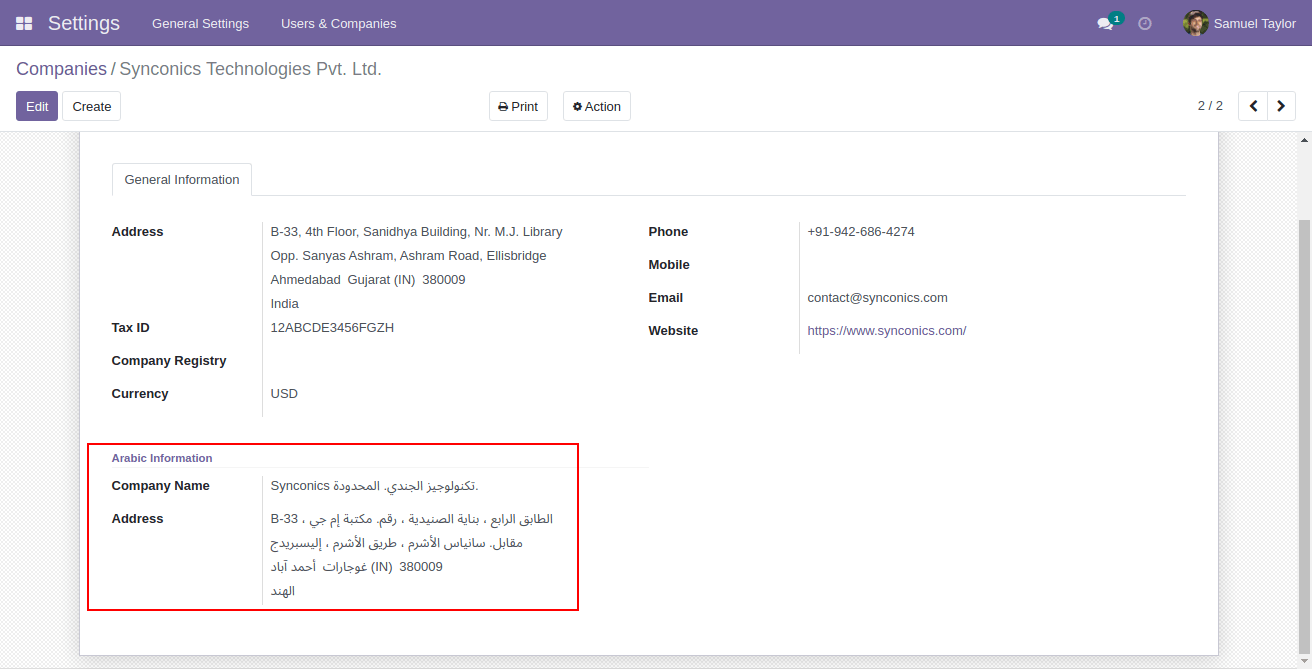Click the Edit button
This screenshot has width=1312, height=669.
point(37,106)
